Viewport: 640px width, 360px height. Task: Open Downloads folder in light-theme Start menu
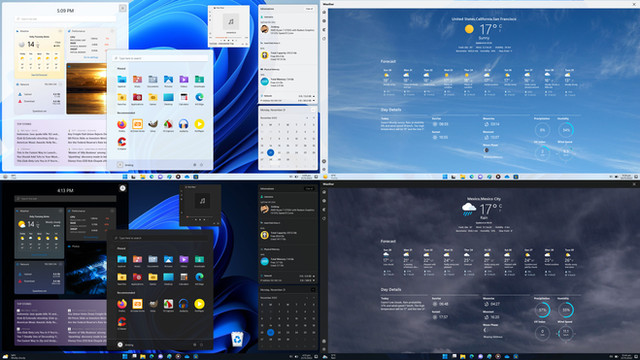(199, 80)
